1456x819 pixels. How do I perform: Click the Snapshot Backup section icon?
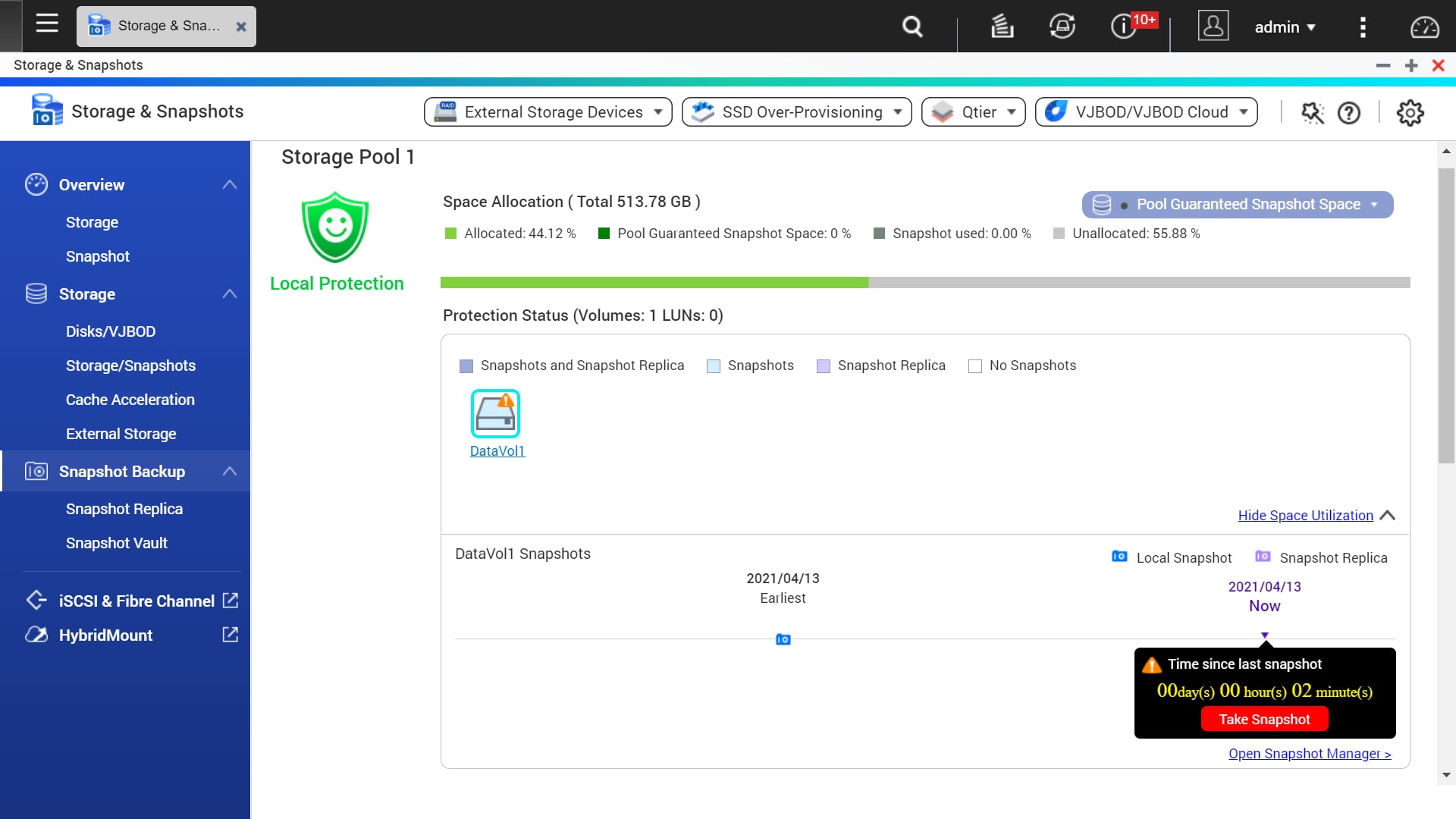coord(35,471)
